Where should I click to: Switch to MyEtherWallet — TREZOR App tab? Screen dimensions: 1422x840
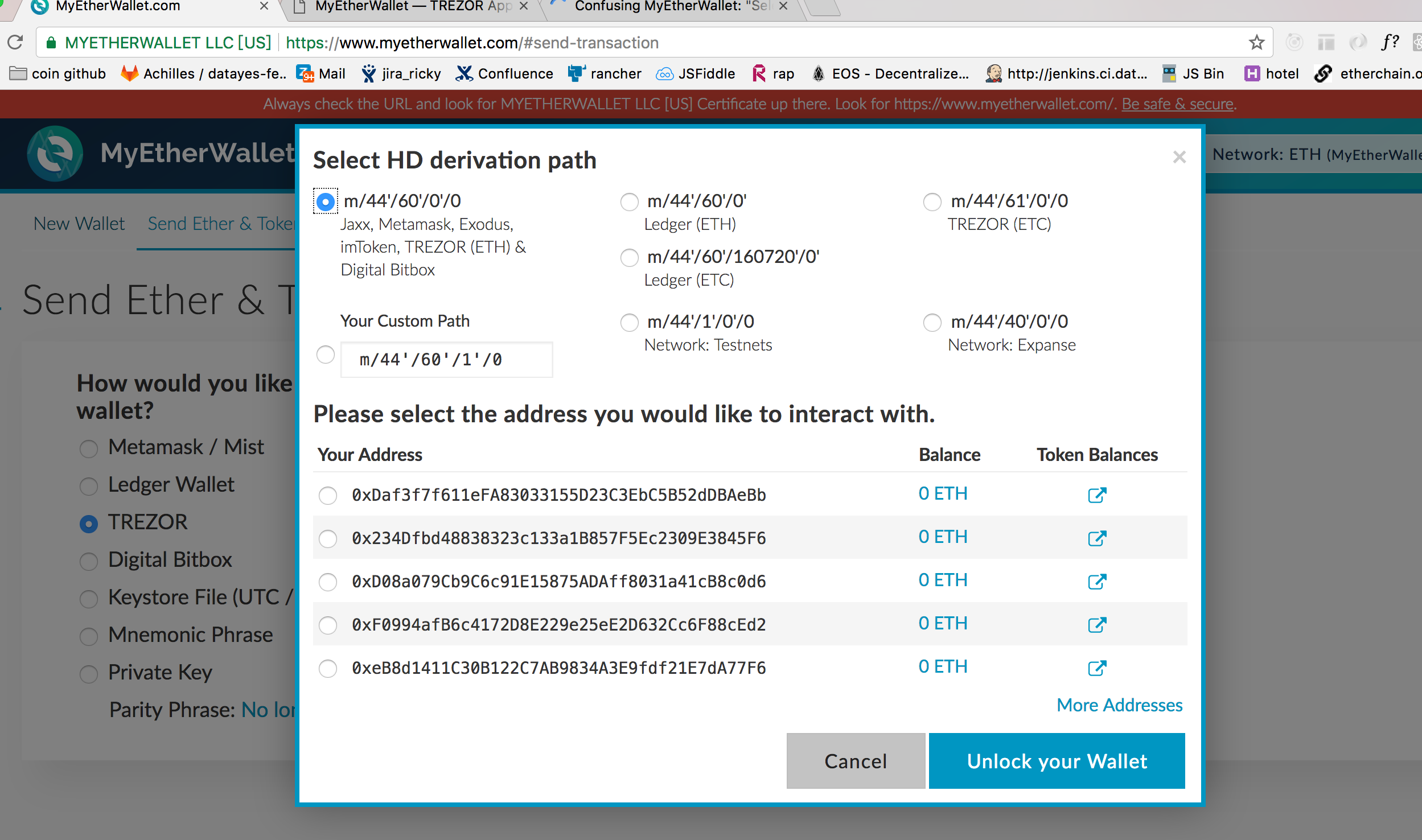point(413,7)
